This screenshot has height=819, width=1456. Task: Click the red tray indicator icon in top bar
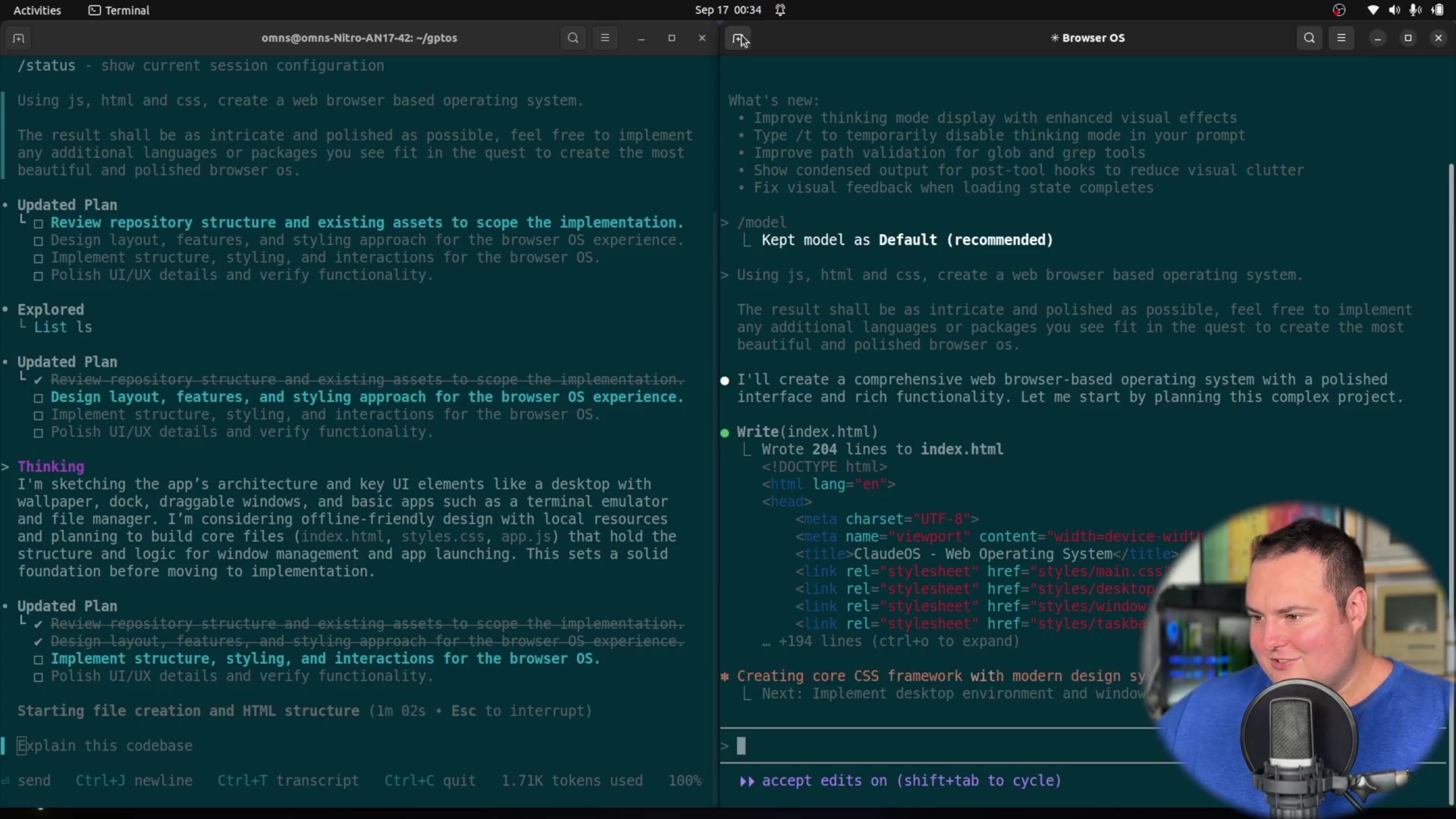1339,10
